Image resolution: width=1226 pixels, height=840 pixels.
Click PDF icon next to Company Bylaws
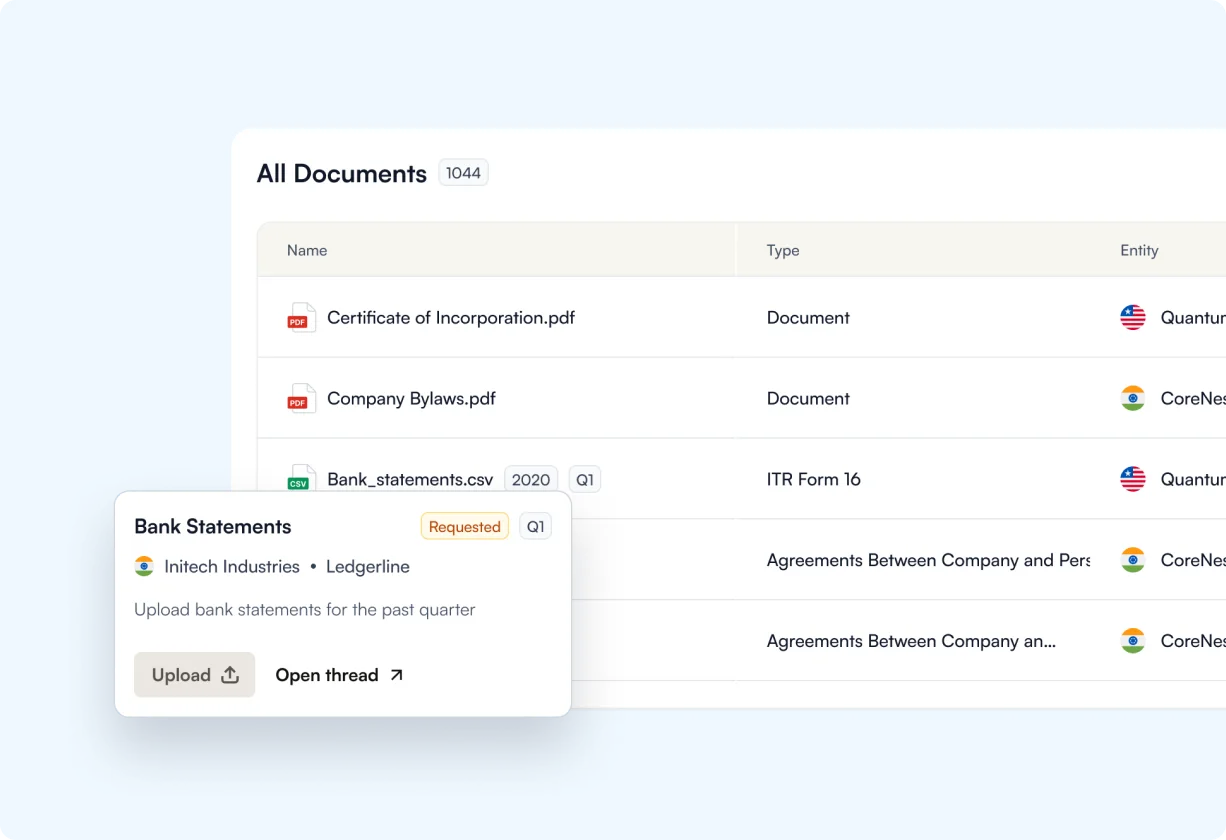pyautogui.click(x=301, y=399)
